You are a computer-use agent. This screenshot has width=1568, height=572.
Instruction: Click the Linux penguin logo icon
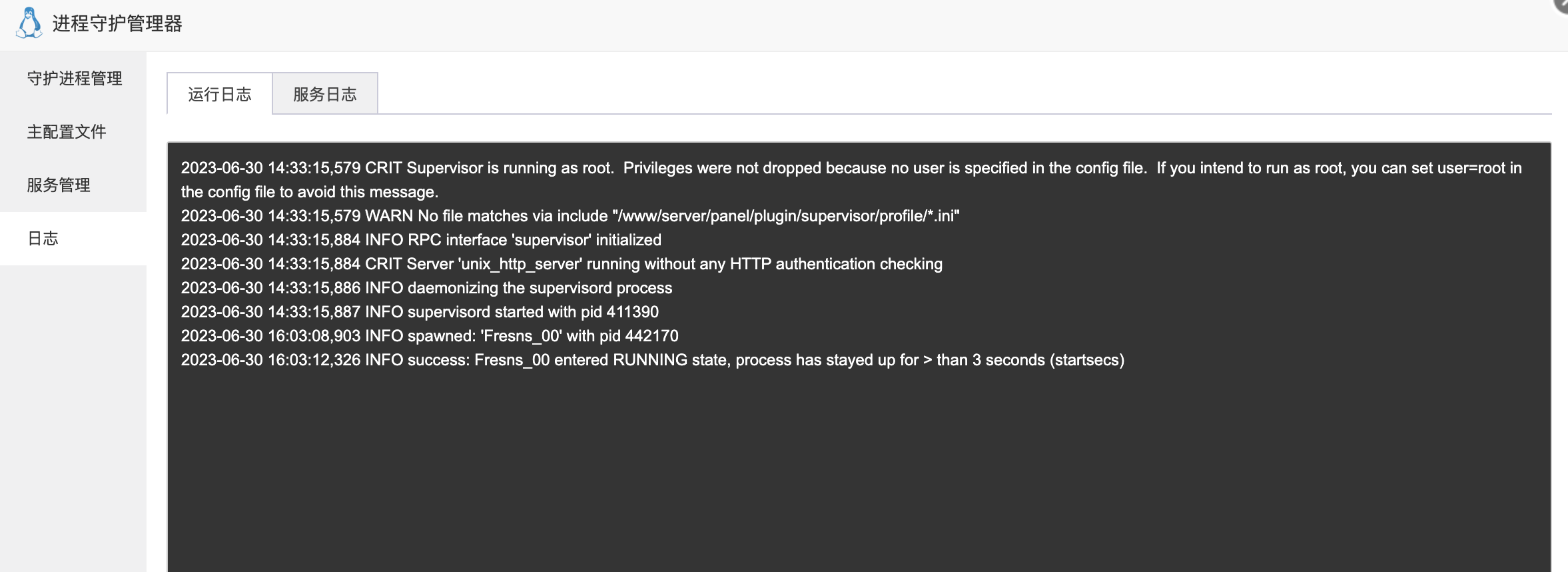[x=29, y=23]
